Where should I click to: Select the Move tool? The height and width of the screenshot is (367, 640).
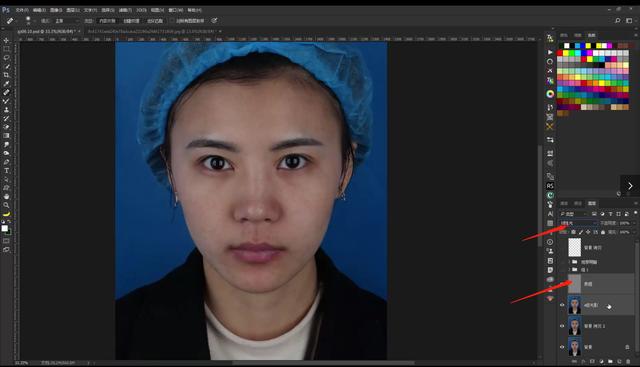click(6, 40)
